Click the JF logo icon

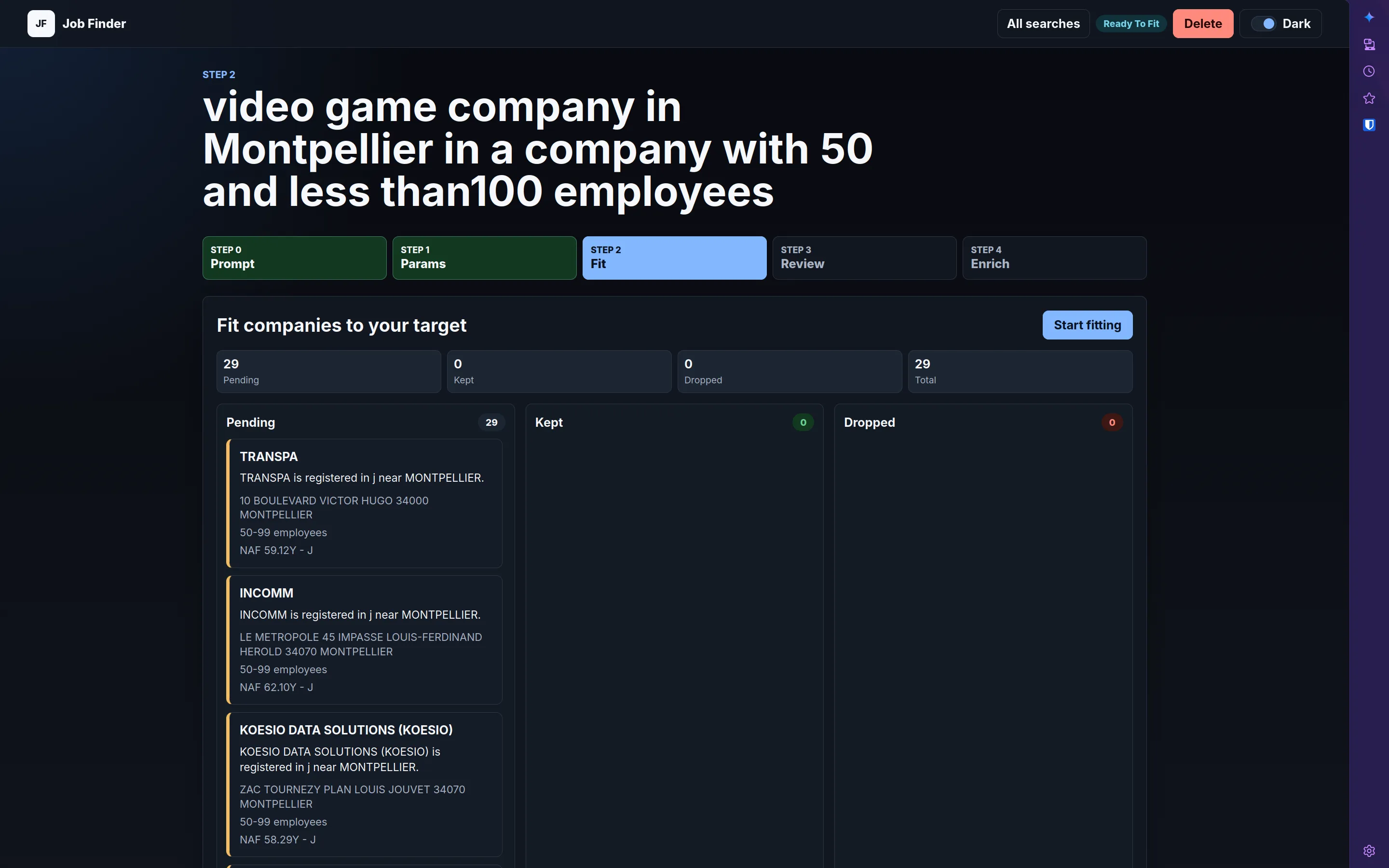point(41,24)
